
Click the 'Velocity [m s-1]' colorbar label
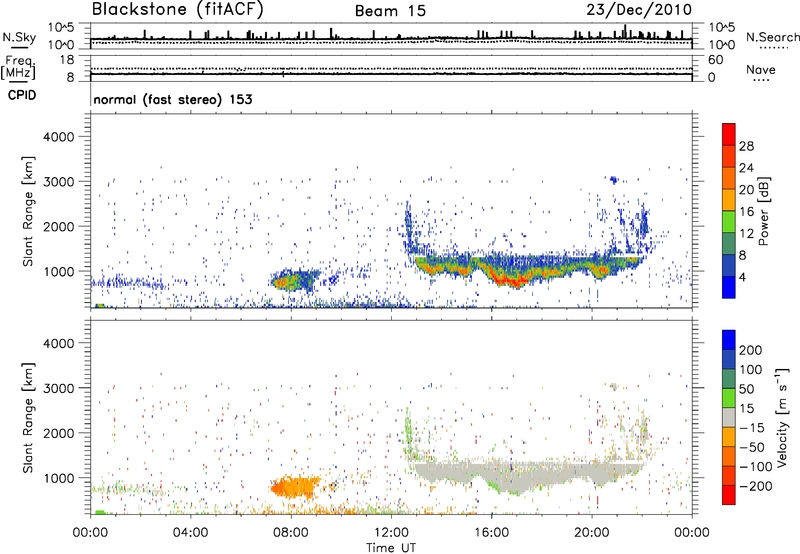click(782, 417)
